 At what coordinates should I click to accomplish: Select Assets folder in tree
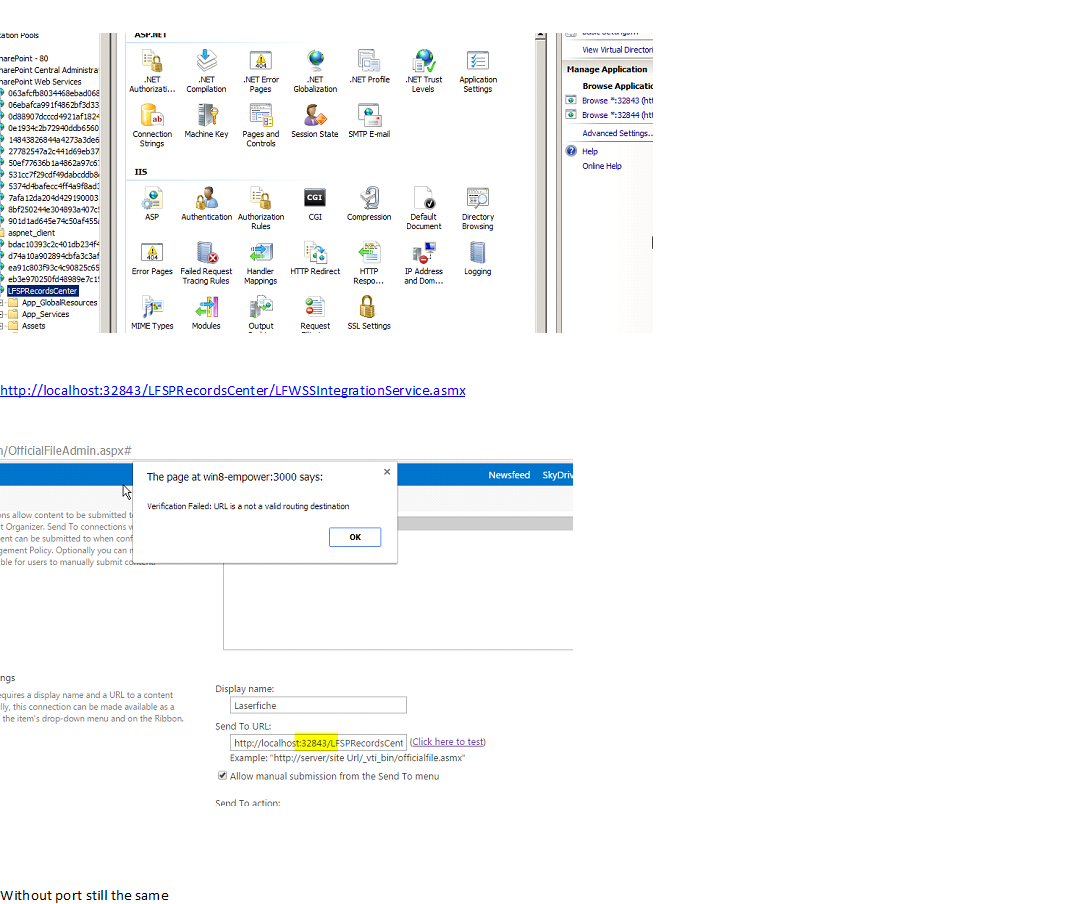(33, 326)
